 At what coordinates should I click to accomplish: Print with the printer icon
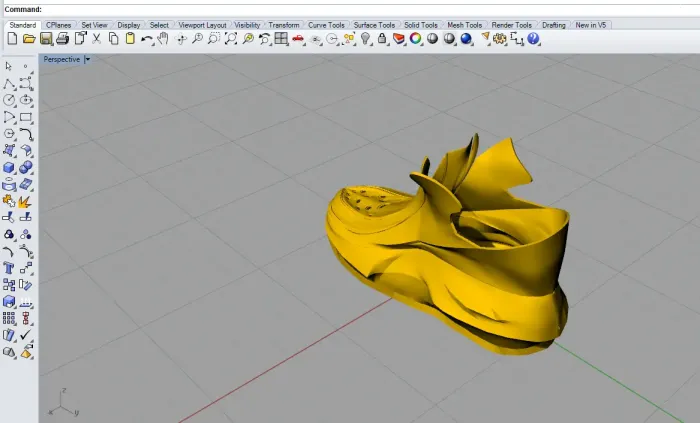pyautogui.click(x=62, y=39)
